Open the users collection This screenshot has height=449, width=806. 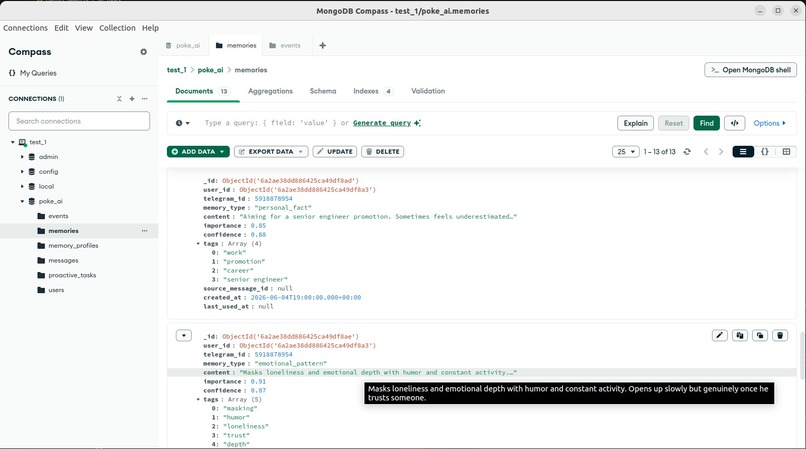coord(56,290)
